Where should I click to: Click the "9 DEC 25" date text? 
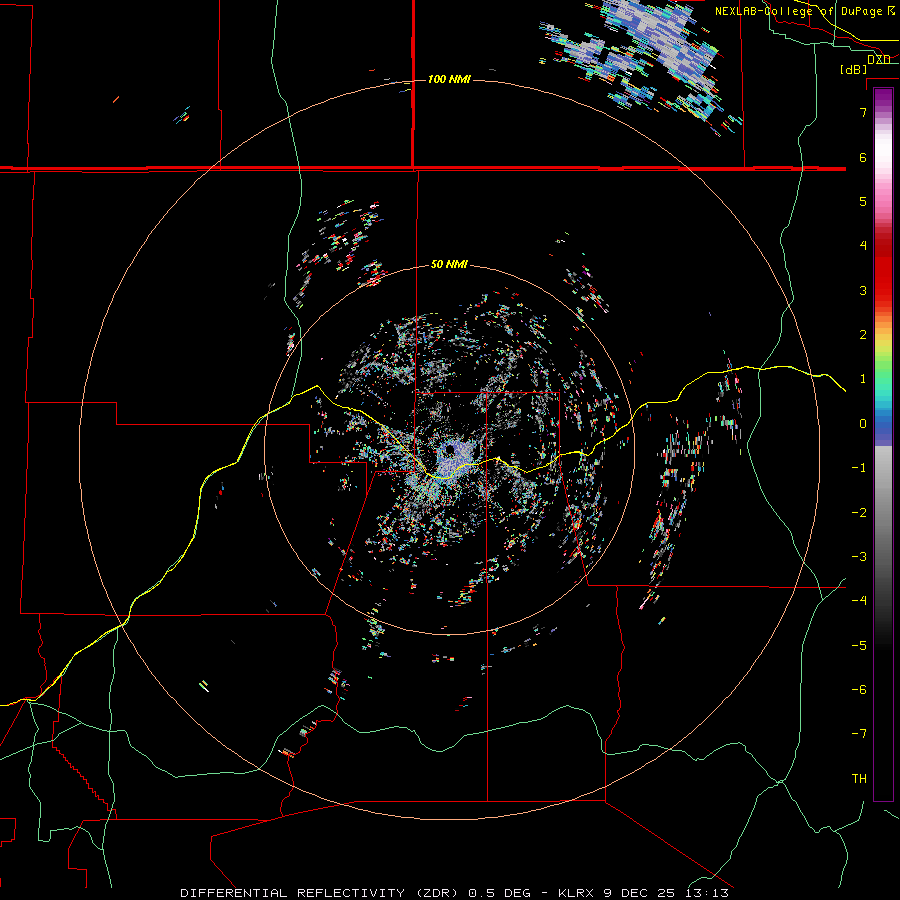click(x=639, y=893)
